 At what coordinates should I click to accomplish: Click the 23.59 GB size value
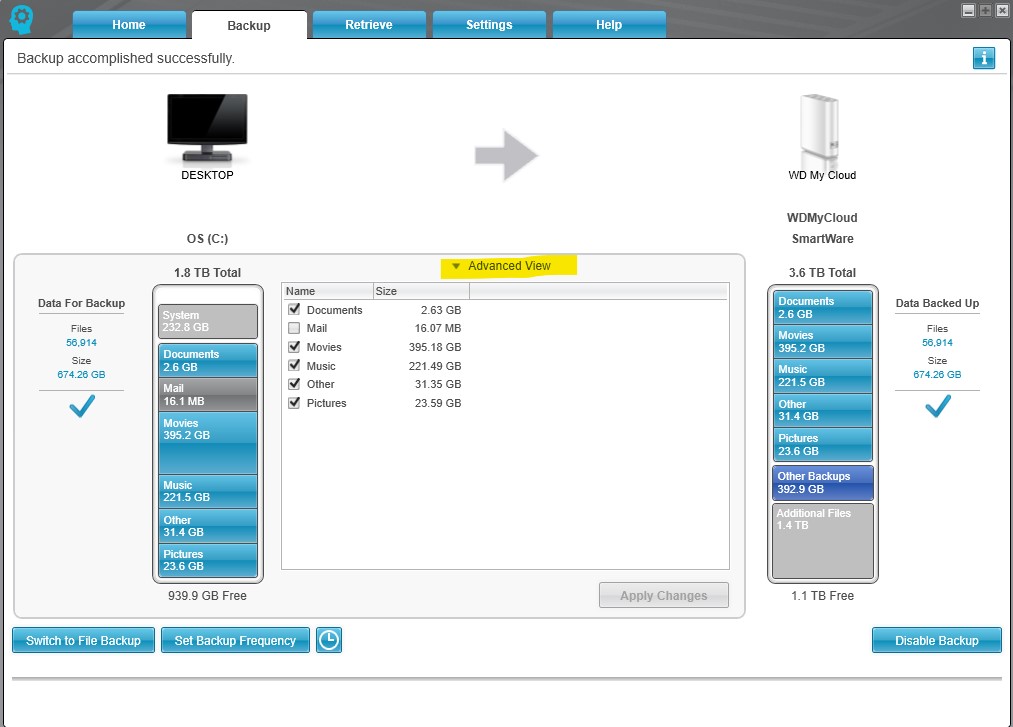coord(437,403)
